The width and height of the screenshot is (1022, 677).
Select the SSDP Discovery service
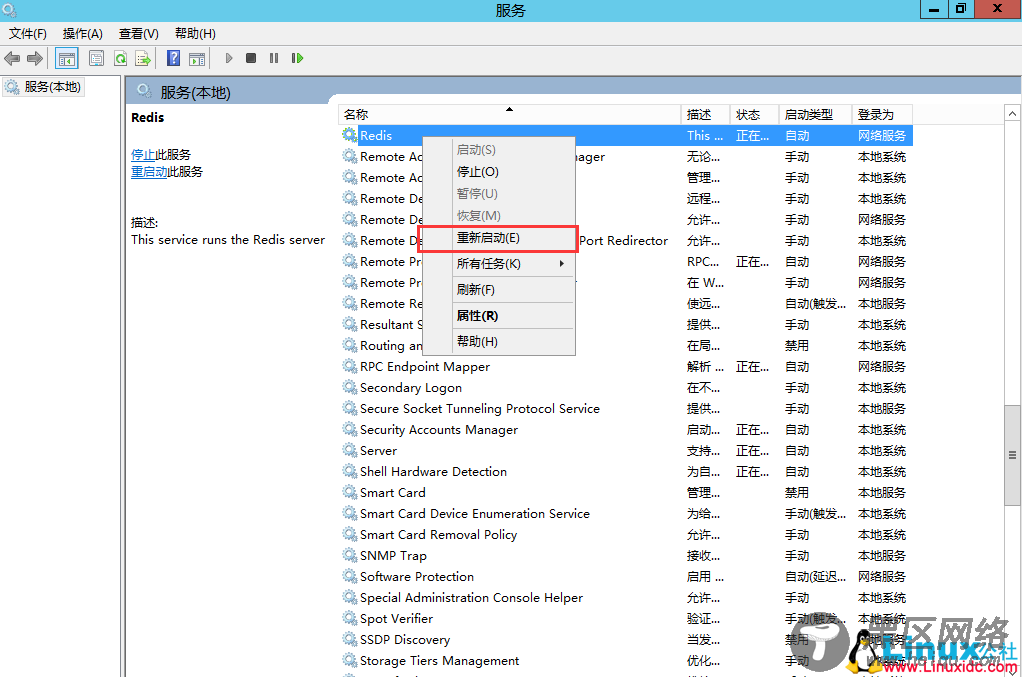[626, 640]
